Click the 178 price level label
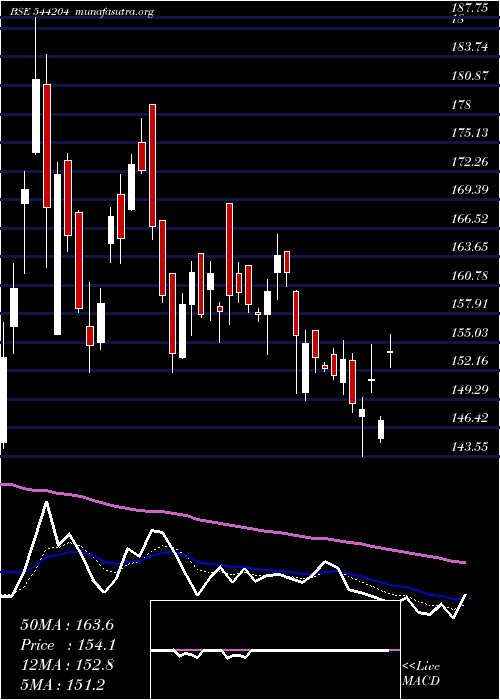This screenshot has height=700, width=500. coord(461,104)
